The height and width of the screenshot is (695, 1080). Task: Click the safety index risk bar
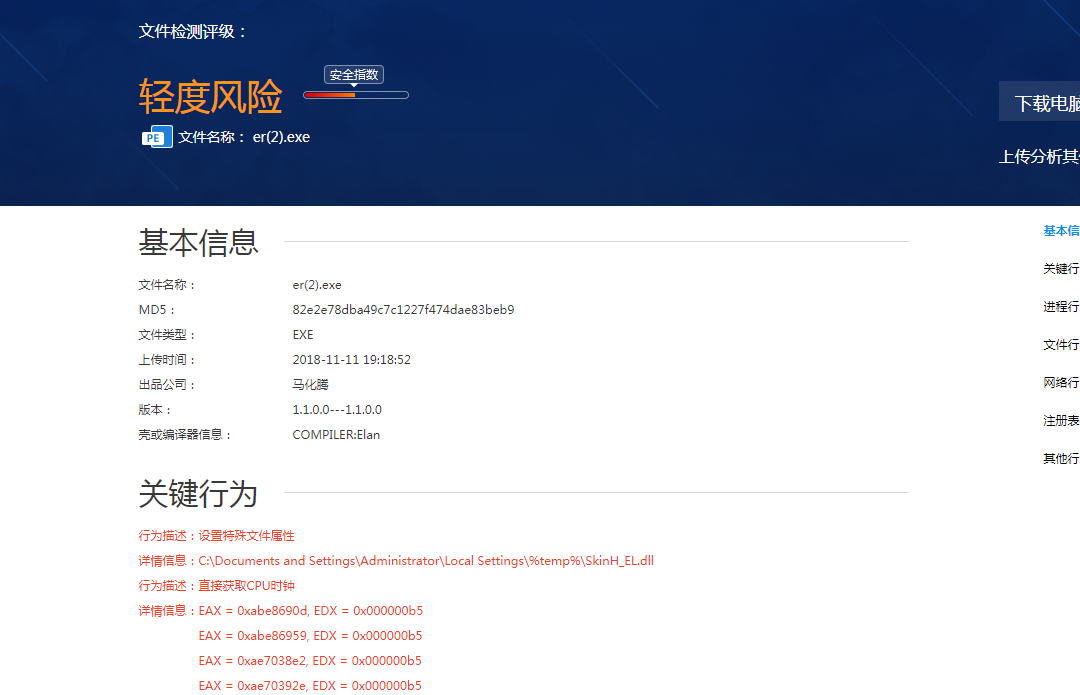pos(356,95)
